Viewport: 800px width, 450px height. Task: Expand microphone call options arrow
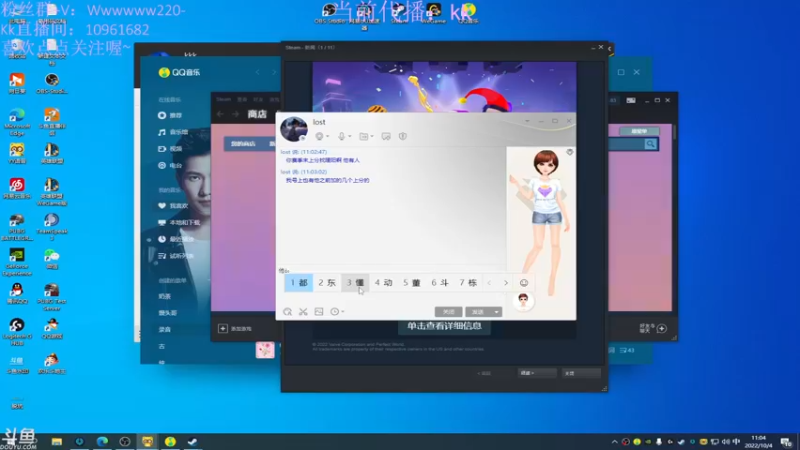349,136
